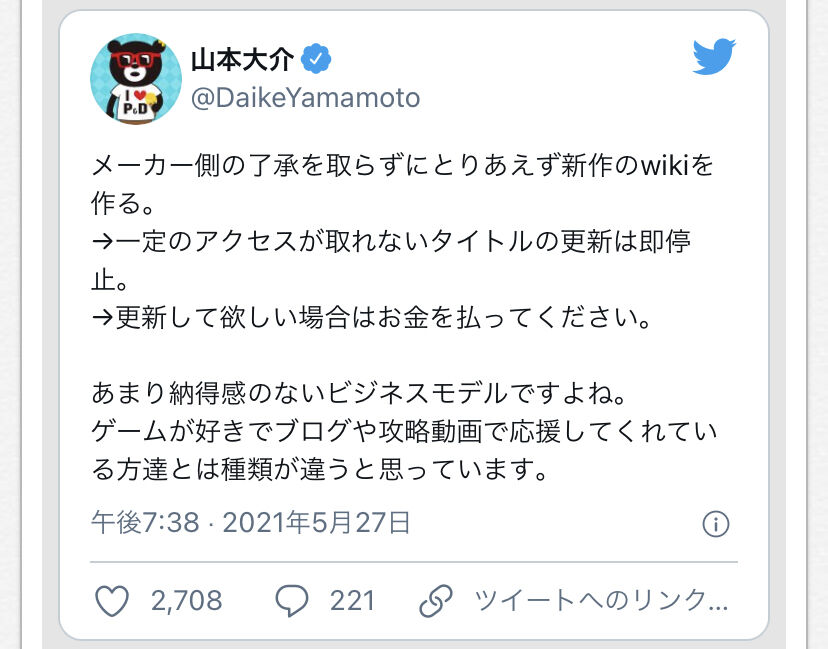Open the @DaikeYamamoto handle
Screen dimensions: 828x649
[x=305, y=98]
